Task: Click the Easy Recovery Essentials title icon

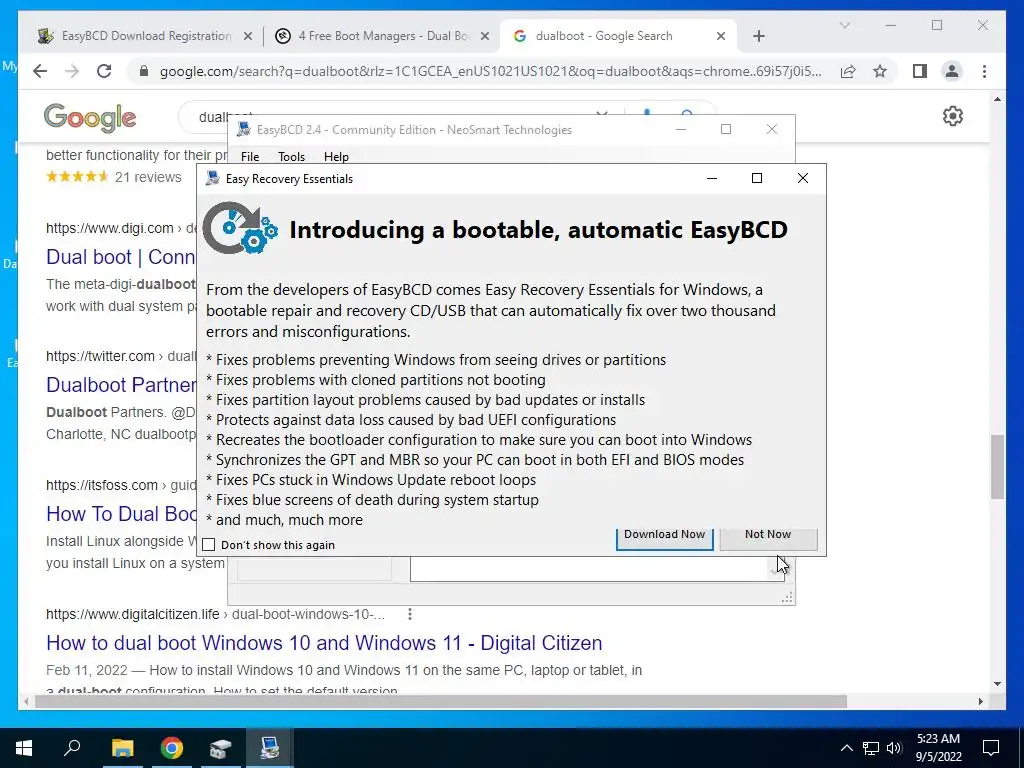Action: coord(212,178)
